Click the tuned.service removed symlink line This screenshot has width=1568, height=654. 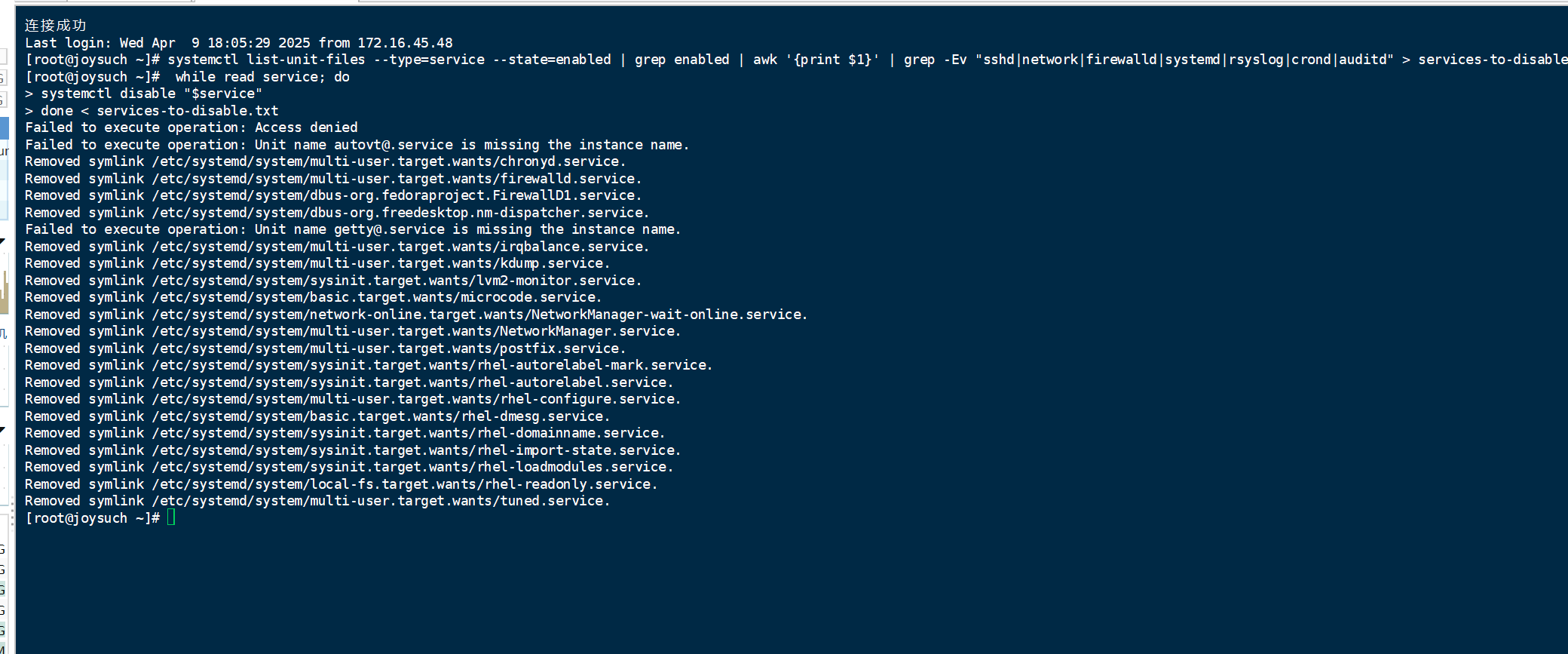[317, 501]
